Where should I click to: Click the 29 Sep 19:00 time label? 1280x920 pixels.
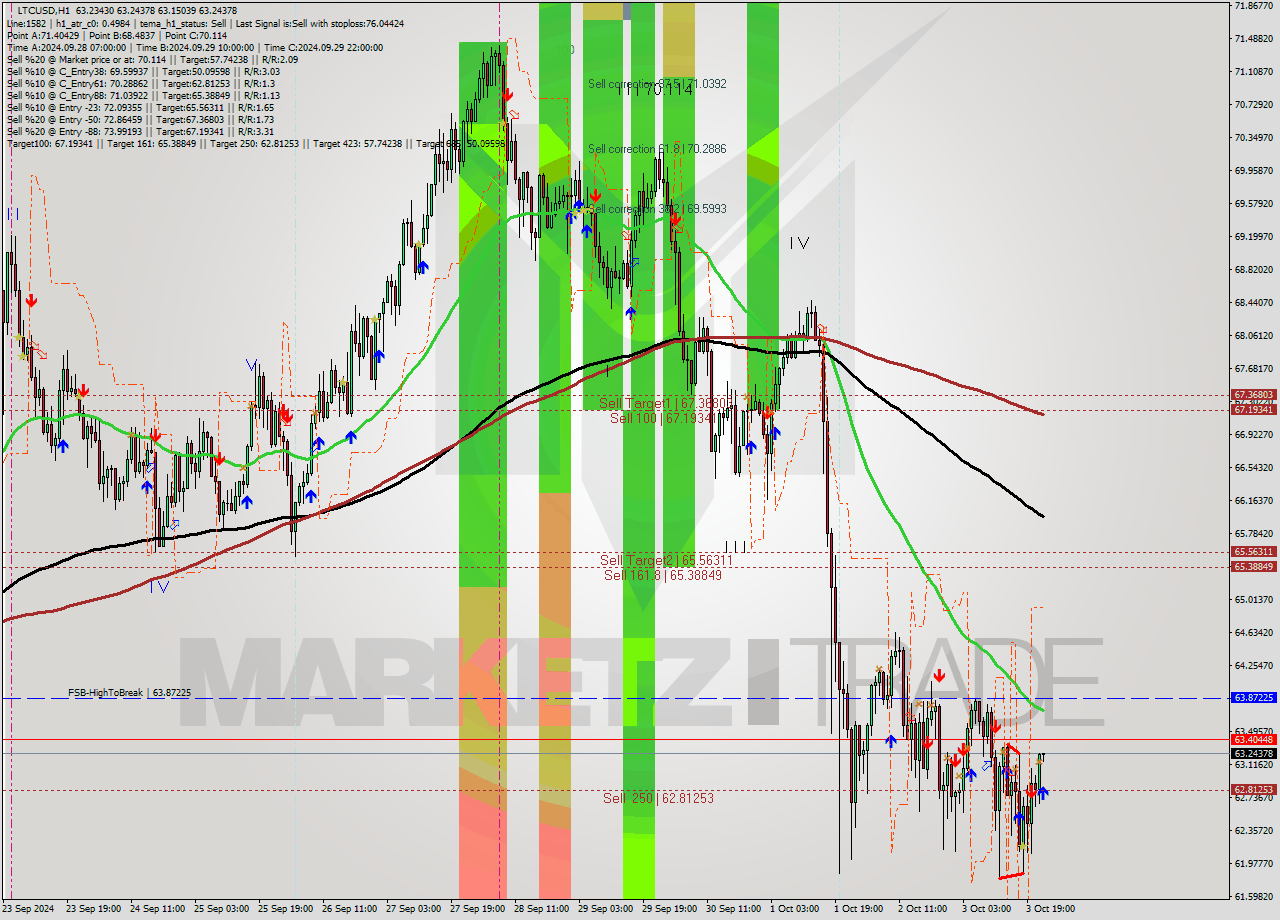(670, 909)
